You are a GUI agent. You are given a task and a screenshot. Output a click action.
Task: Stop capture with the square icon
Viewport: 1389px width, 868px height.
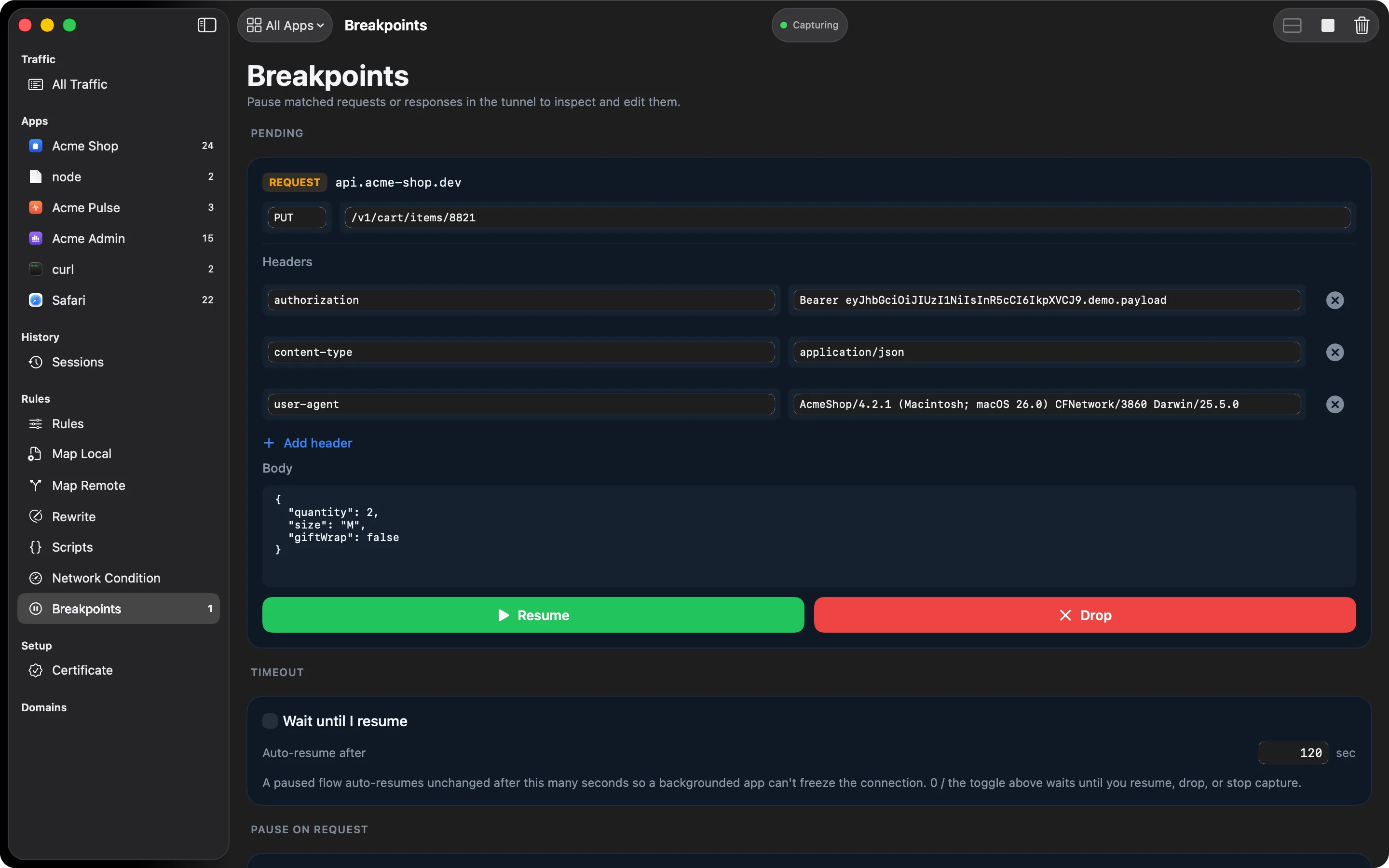[1328, 25]
